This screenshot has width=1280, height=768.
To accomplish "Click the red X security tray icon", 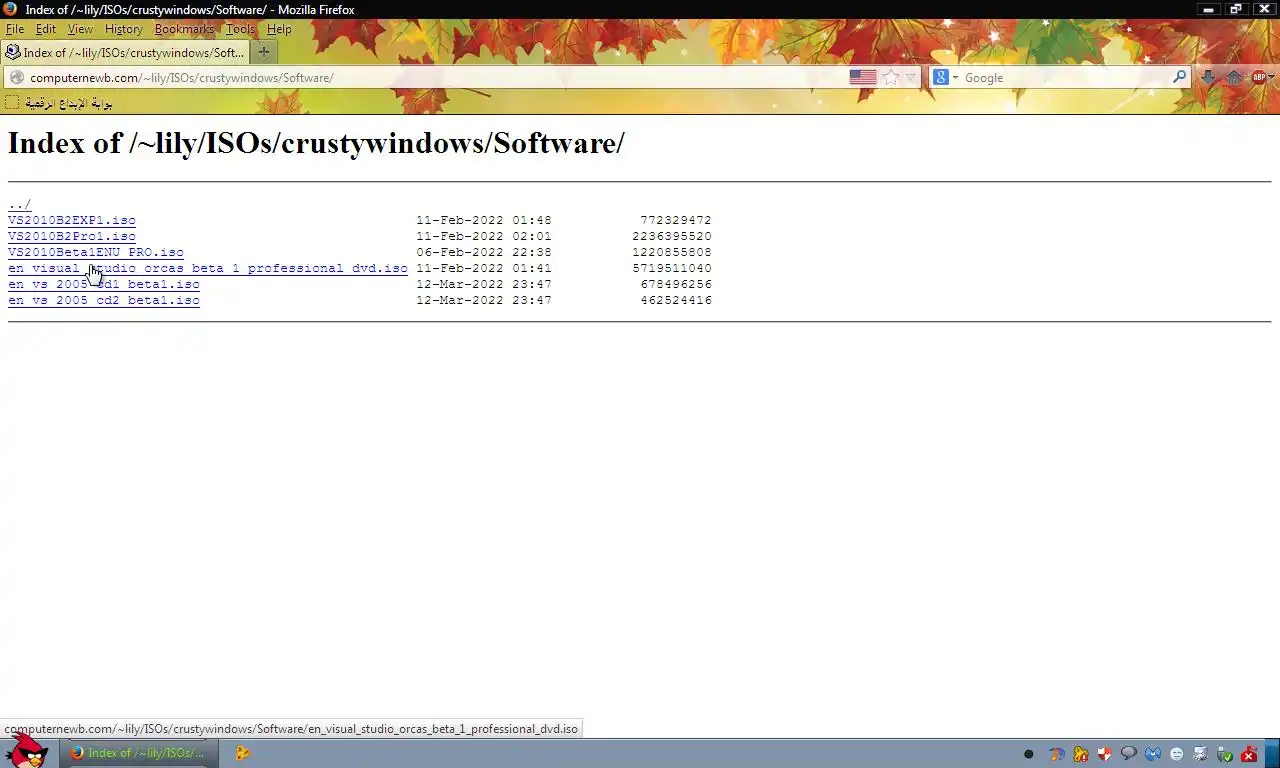I will (x=1248, y=754).
